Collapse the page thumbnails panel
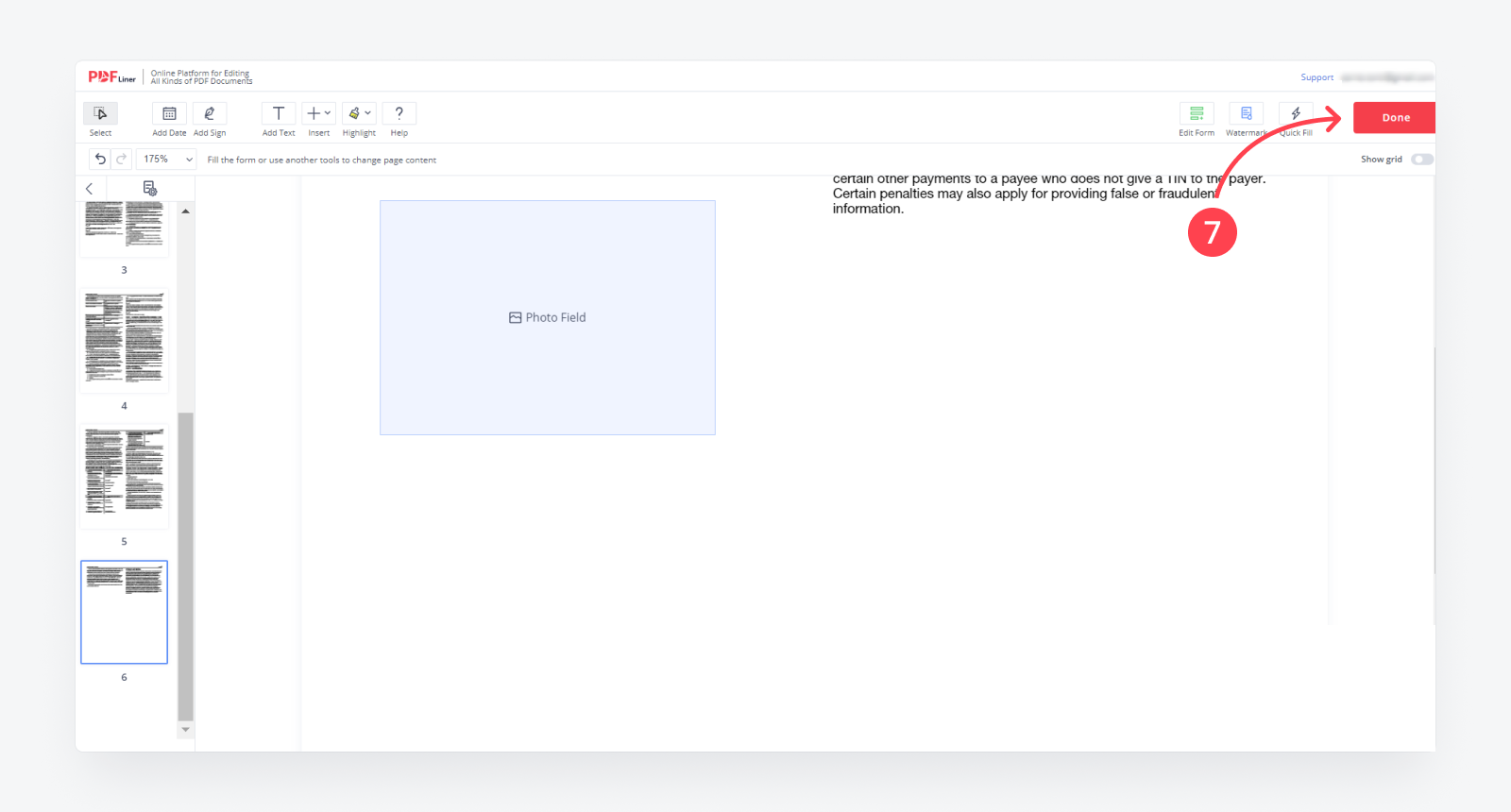This screenshot has width=1511, height=812. [90, 189]
